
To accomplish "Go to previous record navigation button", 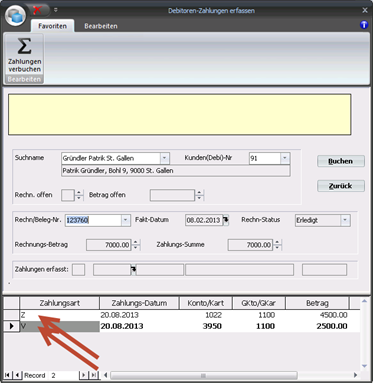I will point(17,375).
